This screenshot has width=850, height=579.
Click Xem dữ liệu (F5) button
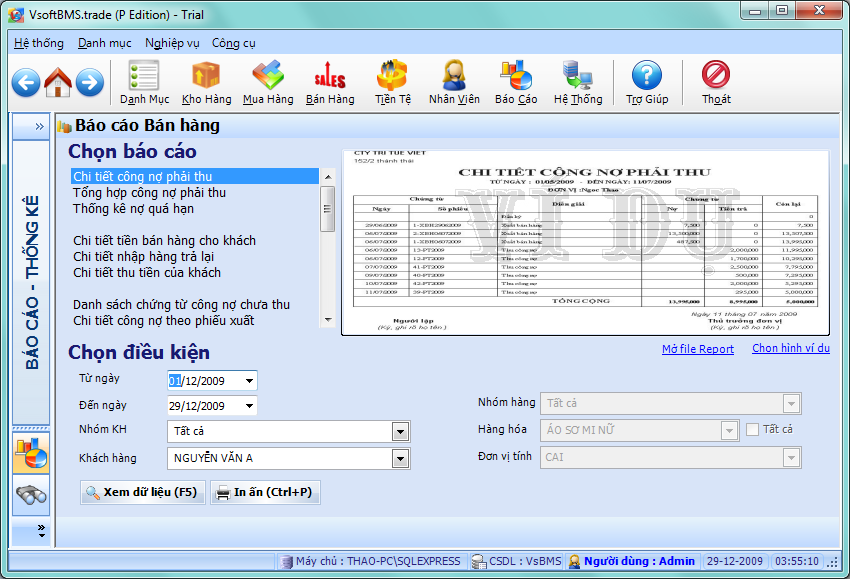click(143, 492)
